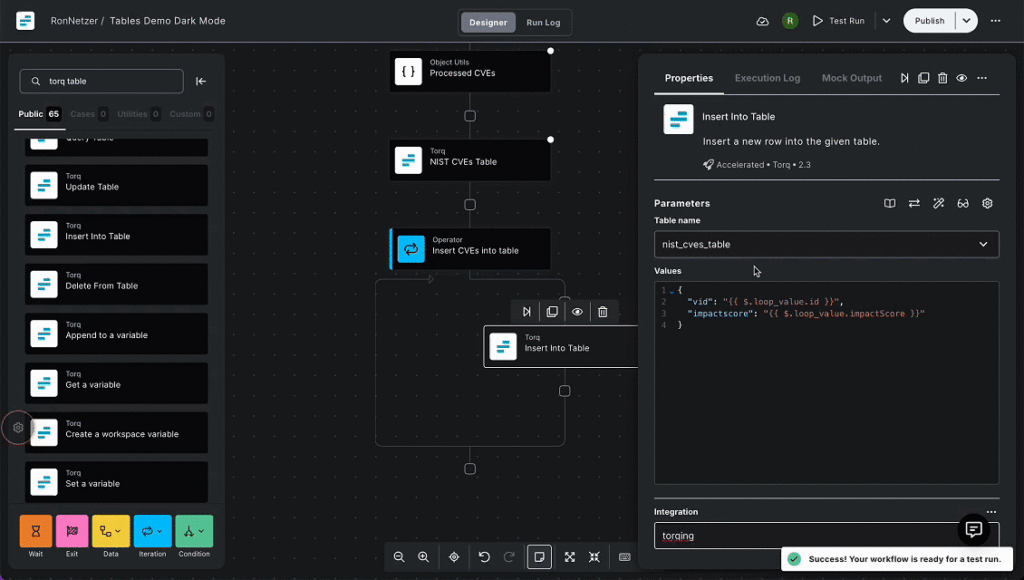Click the zoom in magnifier on canvas toolbar
The width and height of the screenshot is (1024, 580).
pyautogui.click(x=423, y=557)
